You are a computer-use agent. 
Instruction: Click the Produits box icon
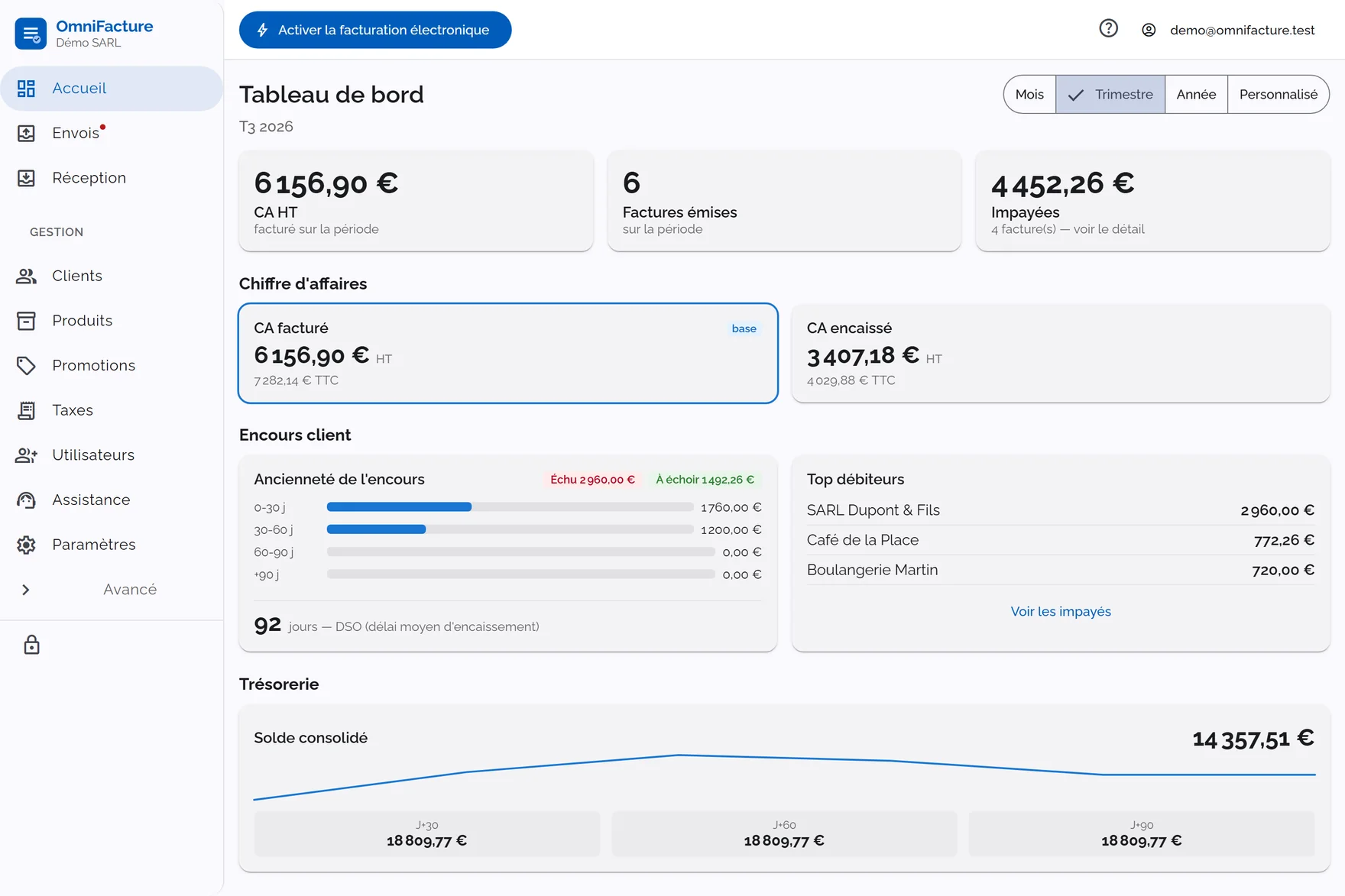pos(26,321)
